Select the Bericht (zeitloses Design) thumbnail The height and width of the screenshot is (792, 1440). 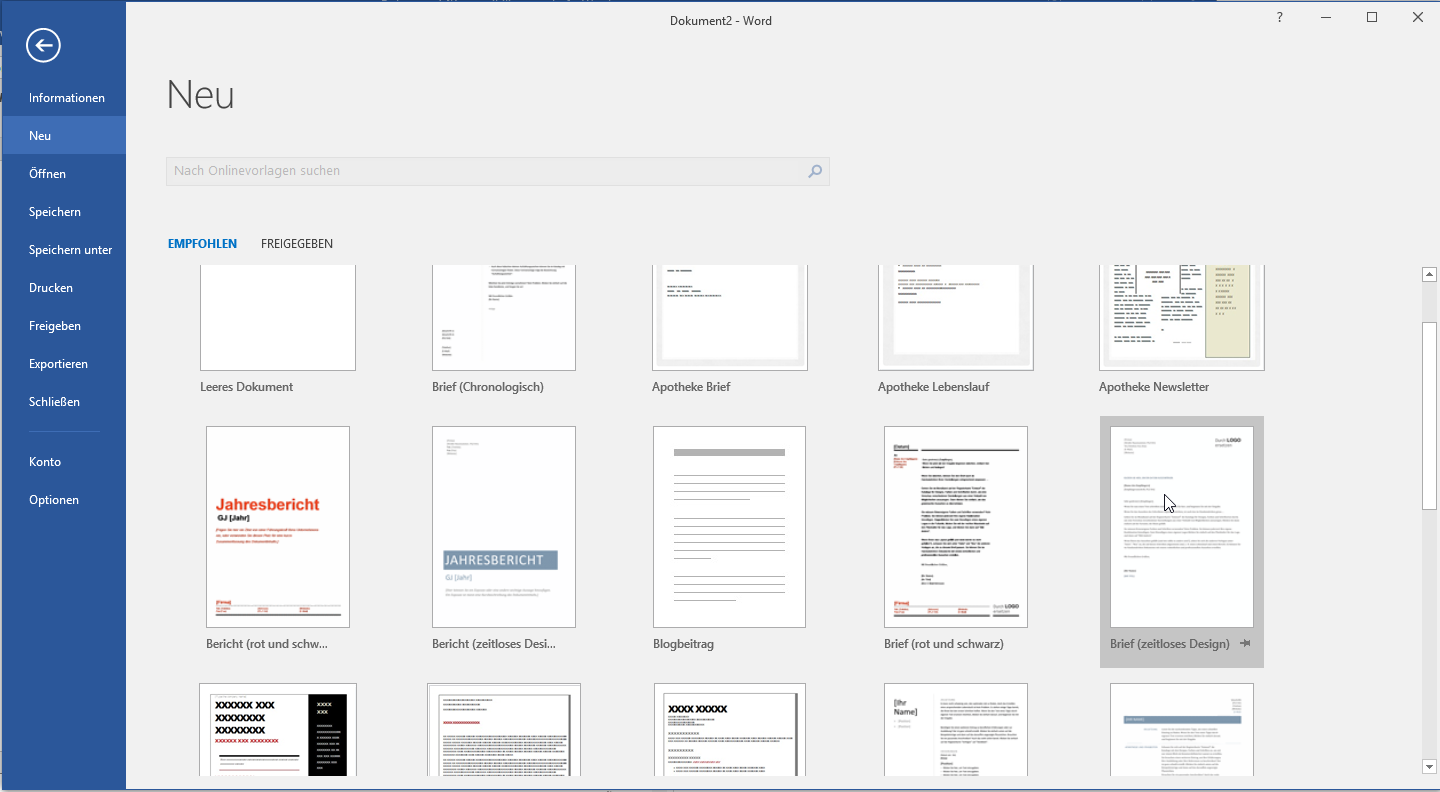coord(504,527)
